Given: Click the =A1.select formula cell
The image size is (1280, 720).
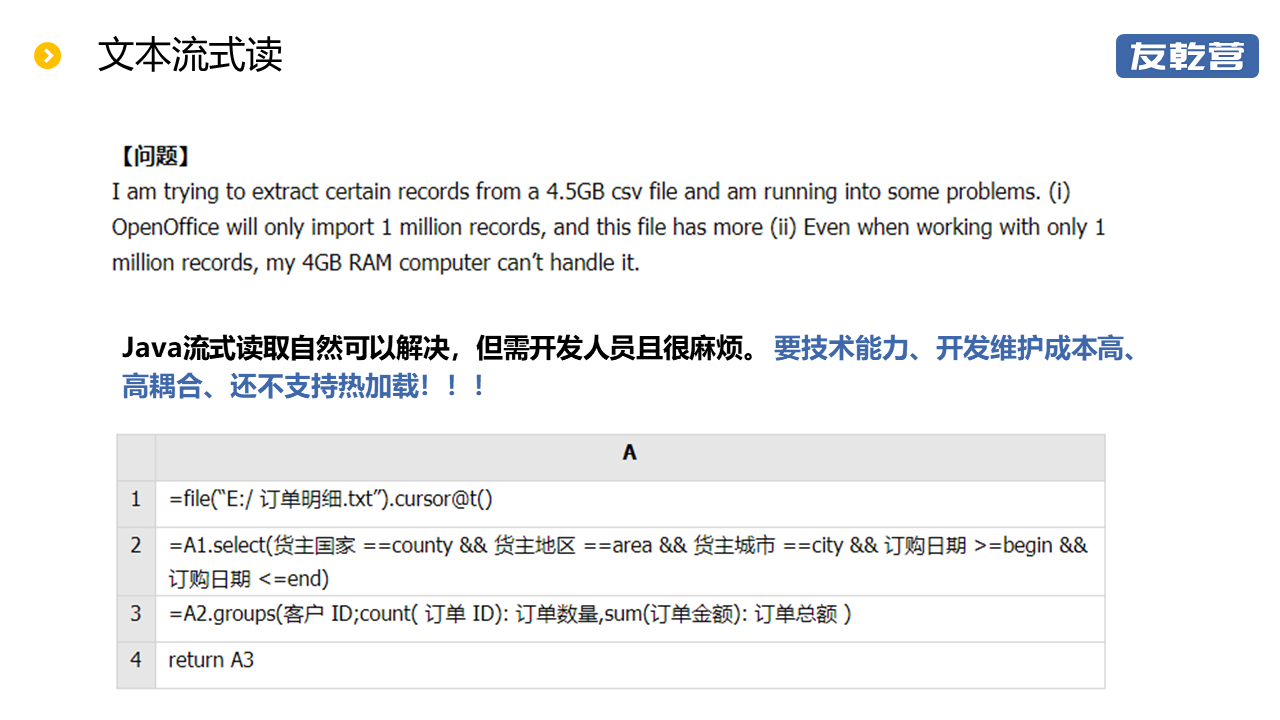Looking at the screenshot, I should (x=630, y=561).
